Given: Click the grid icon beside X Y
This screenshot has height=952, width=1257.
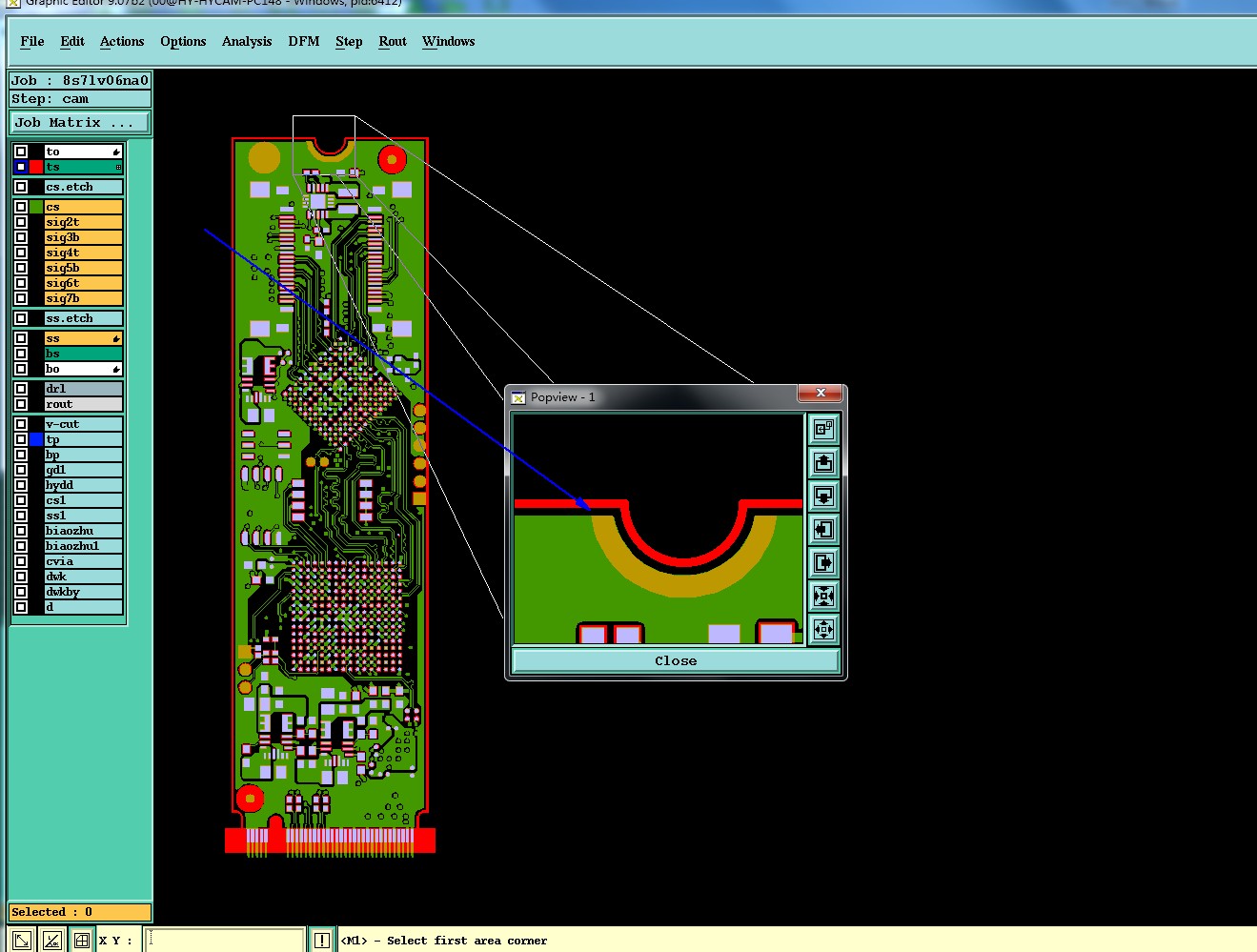Looking at the screenshot, I should (x=82, y=941).
